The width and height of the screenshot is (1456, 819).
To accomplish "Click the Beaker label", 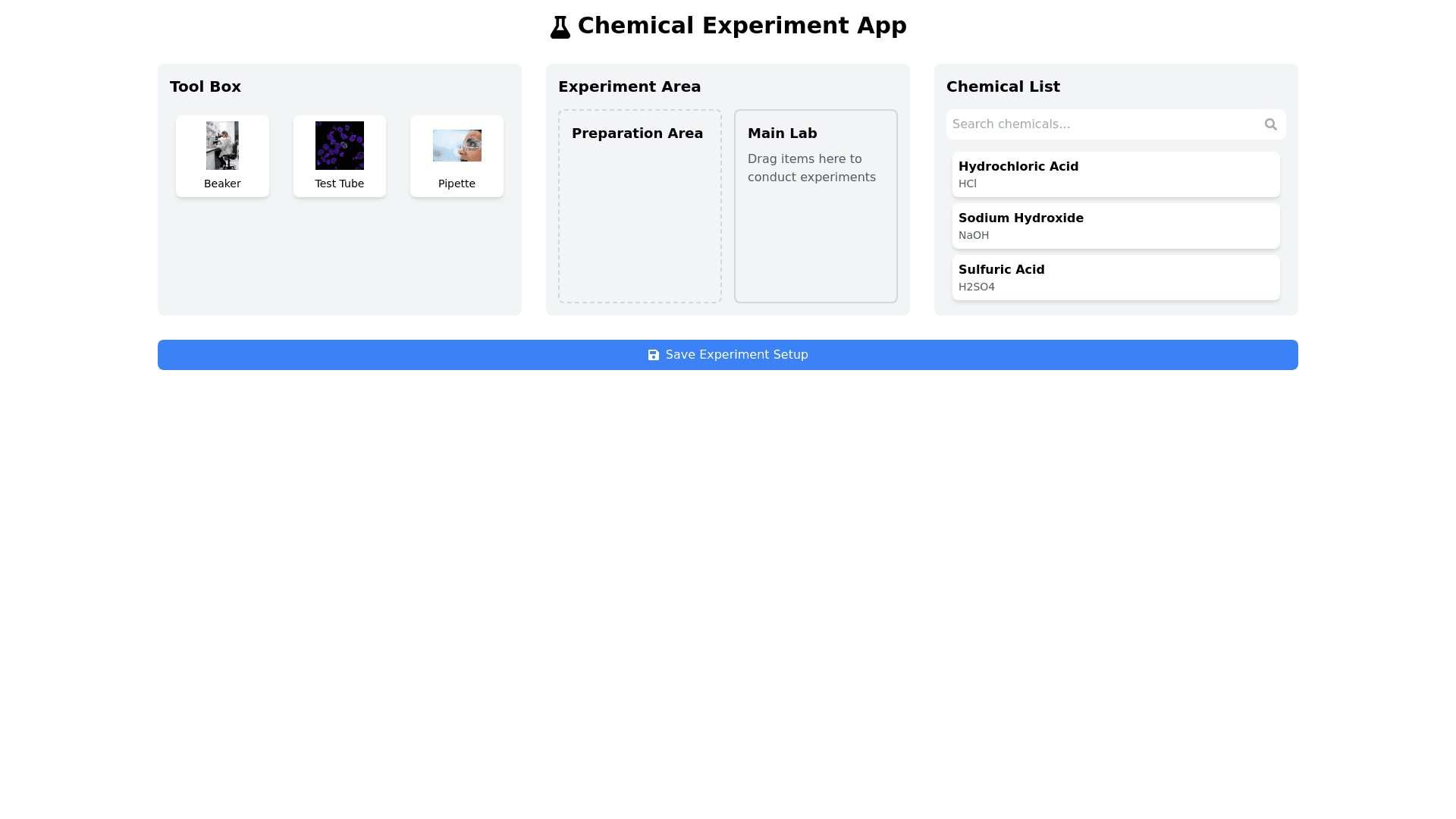I will [222, 184].
